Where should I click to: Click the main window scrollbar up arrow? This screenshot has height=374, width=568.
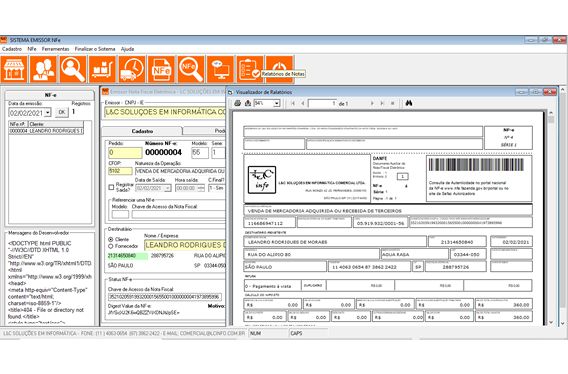point(563,89)
